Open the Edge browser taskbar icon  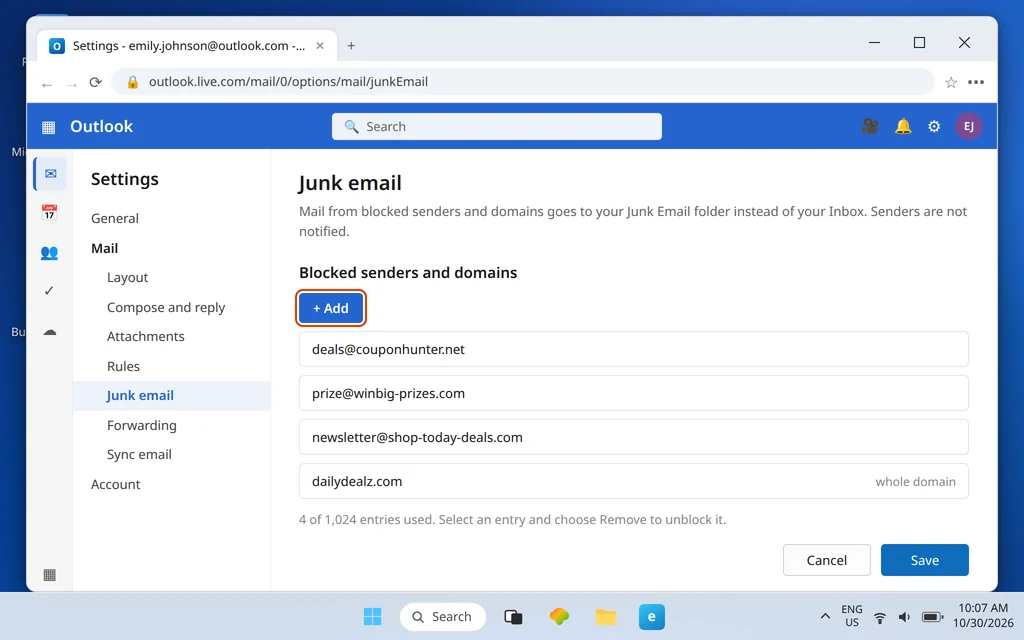[652, 616]
